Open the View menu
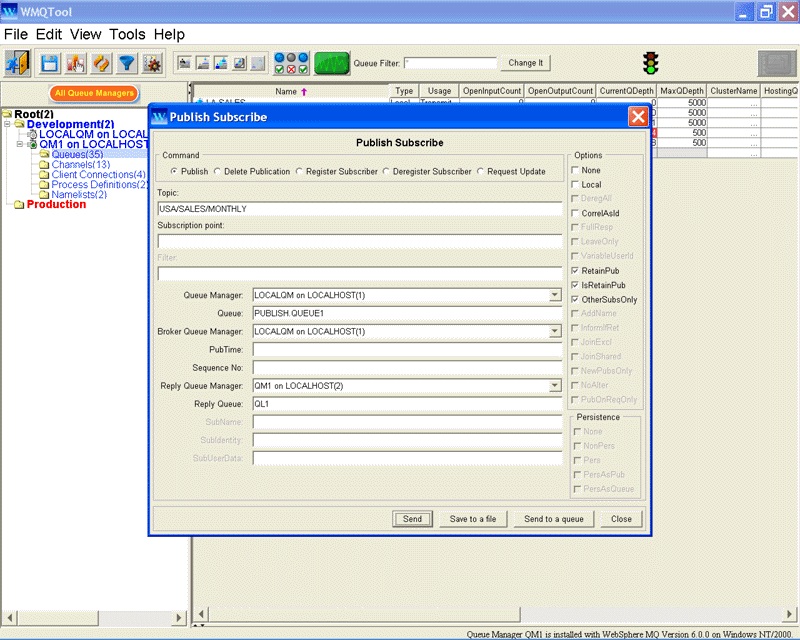The width and height of the screenshot is (800, 640). [86, 34]
